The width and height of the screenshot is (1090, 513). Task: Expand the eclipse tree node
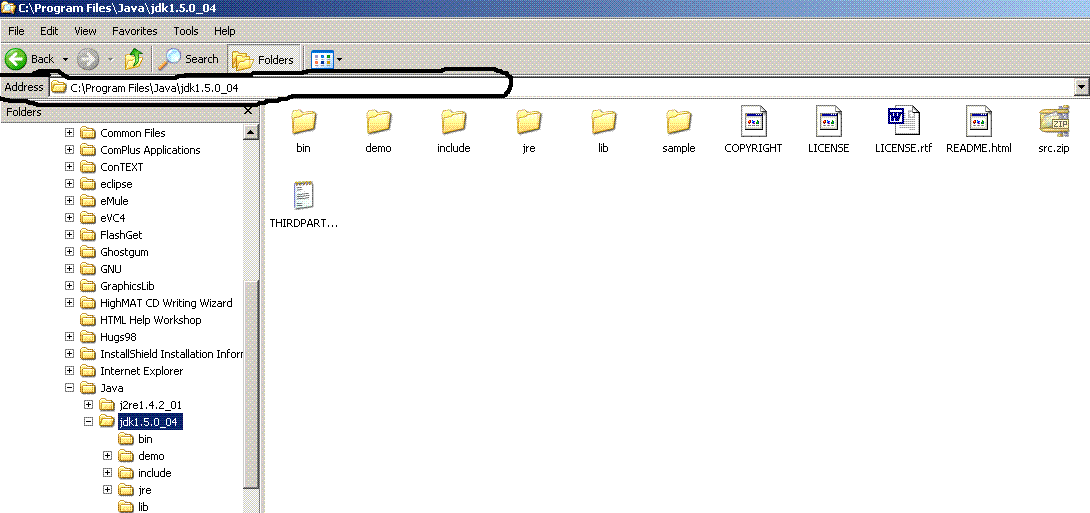[x=70, y=184]
